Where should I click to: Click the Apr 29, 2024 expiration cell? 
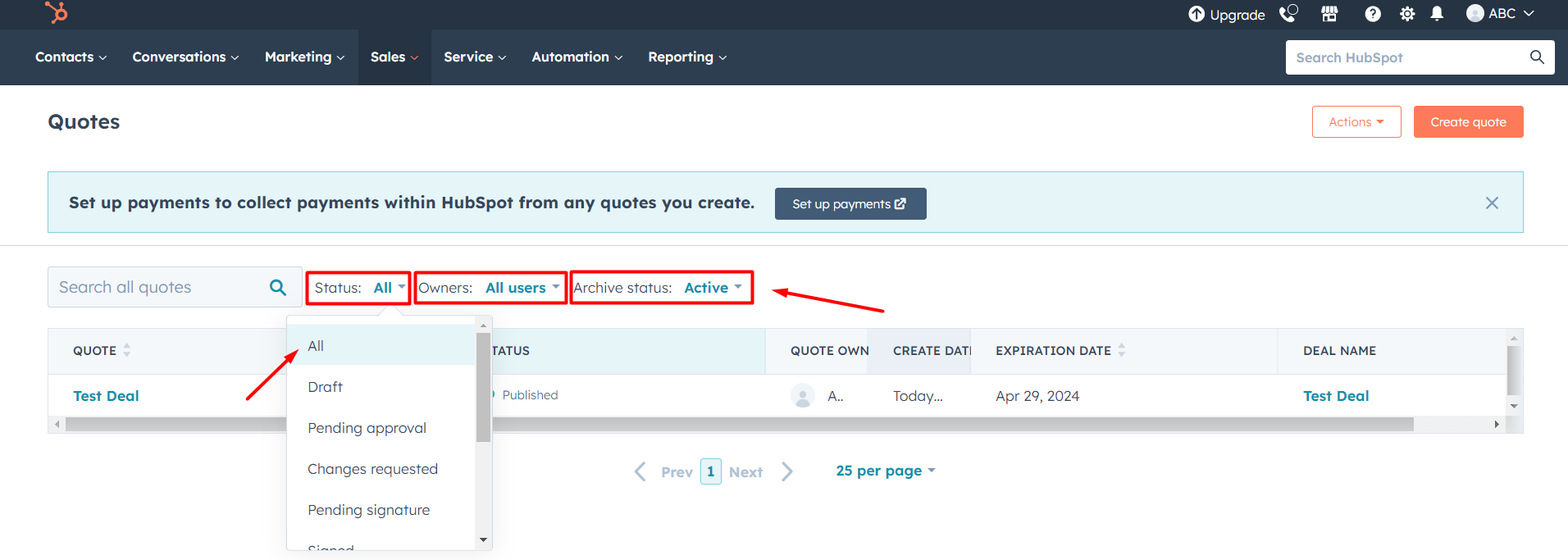click(1037, 396)
